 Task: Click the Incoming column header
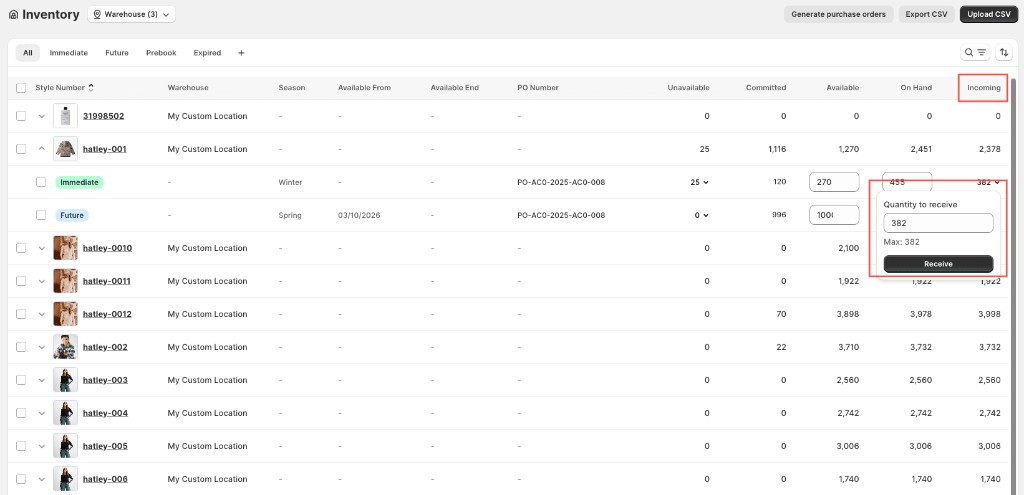[x=984, y=88]
